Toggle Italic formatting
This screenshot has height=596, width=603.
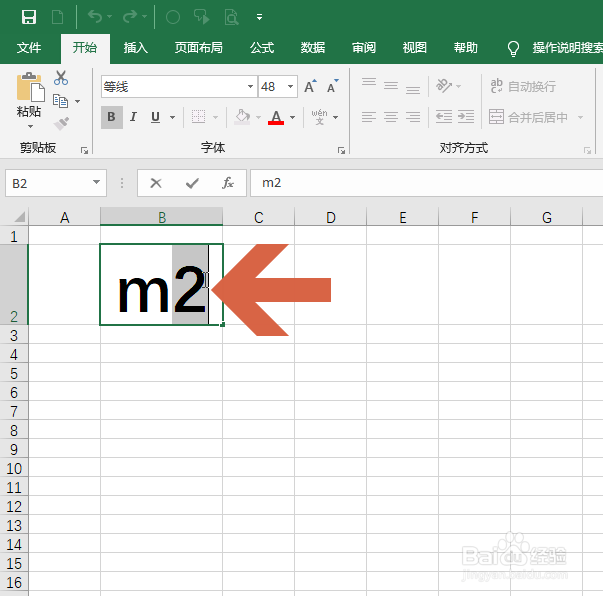click(x=133, y=117)
